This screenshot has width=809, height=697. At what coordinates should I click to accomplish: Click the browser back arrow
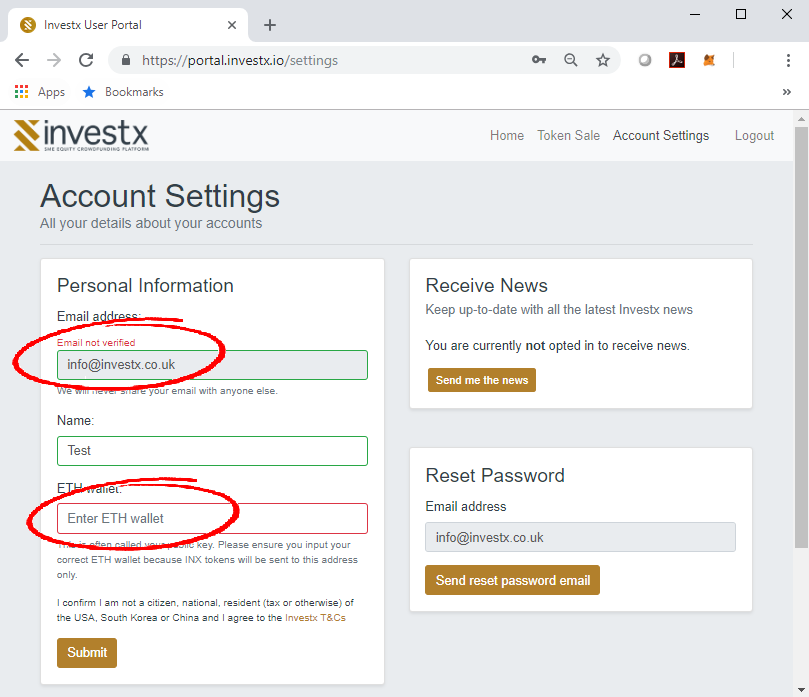pyautogui.click(x=22, y=60)
